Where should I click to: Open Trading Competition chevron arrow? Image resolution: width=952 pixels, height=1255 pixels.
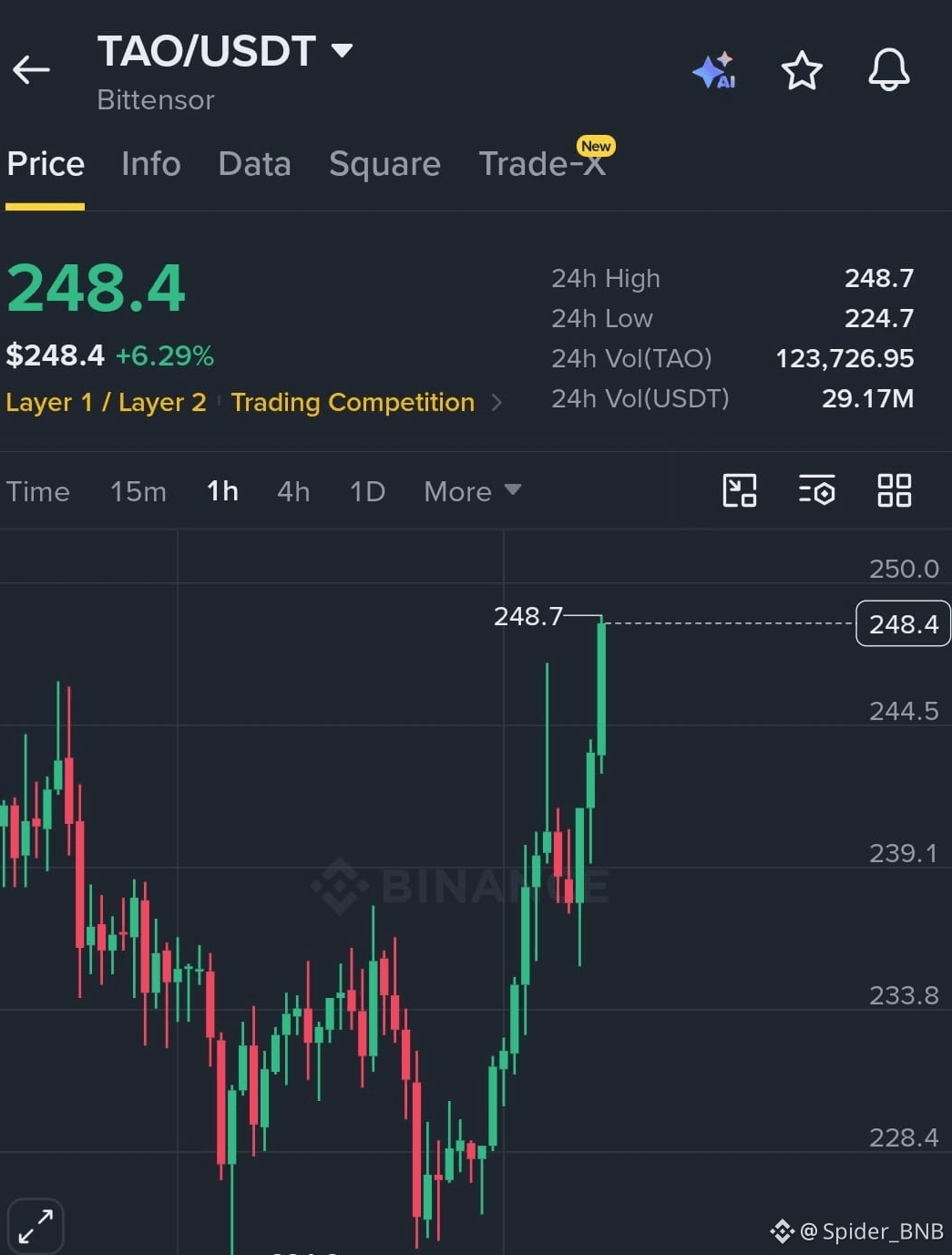tap(496, 402)
